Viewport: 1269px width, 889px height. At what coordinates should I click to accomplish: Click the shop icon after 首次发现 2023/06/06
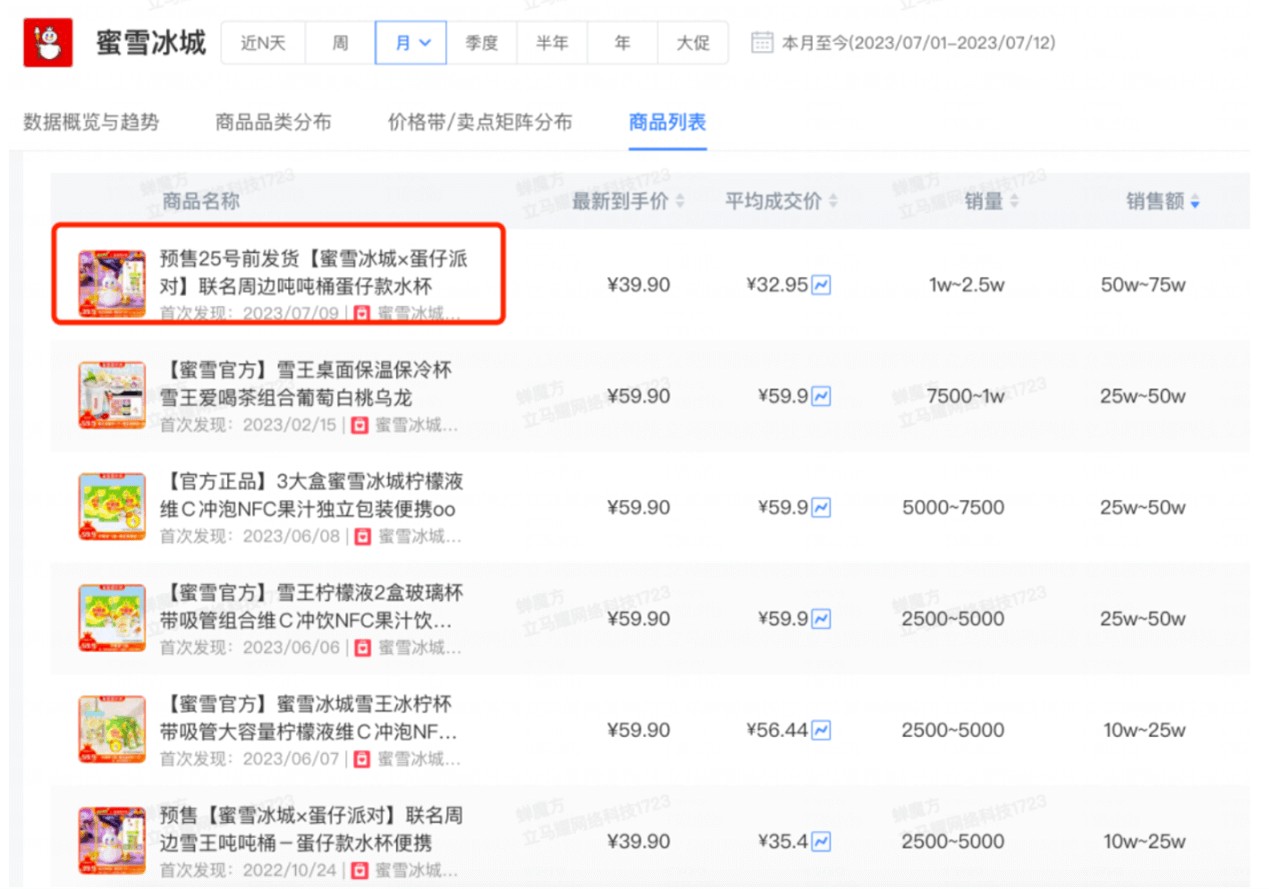362,647
